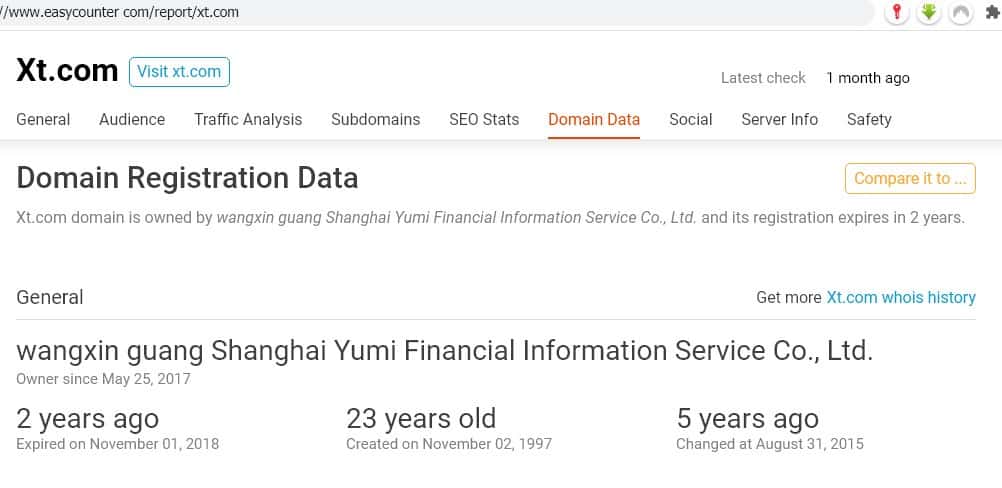Switch to the Social tab

click(691, 119)
